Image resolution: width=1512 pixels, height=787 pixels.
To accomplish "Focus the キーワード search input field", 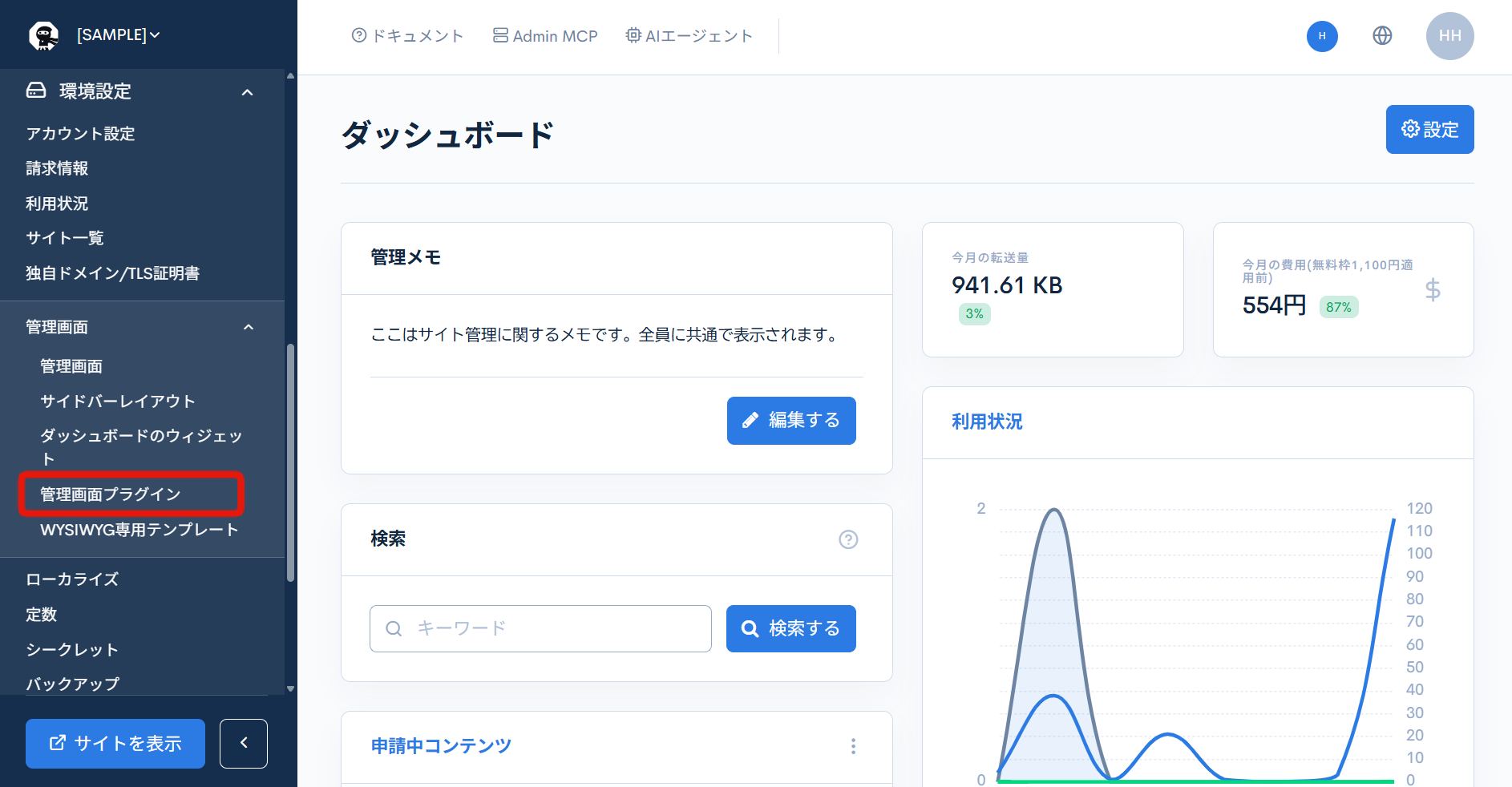I will coord(540,628).
